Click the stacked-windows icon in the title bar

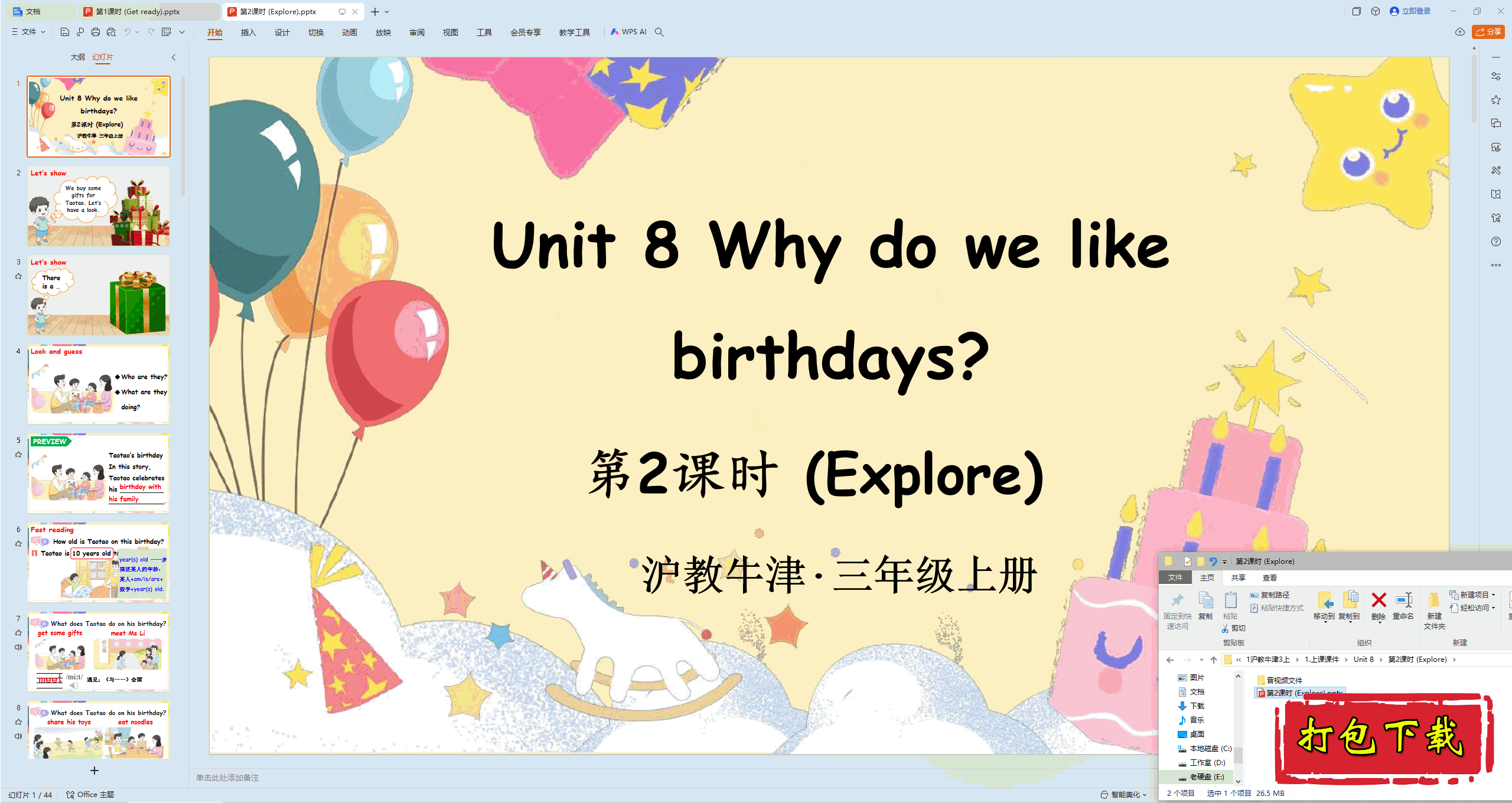(x=1357, y=11)
